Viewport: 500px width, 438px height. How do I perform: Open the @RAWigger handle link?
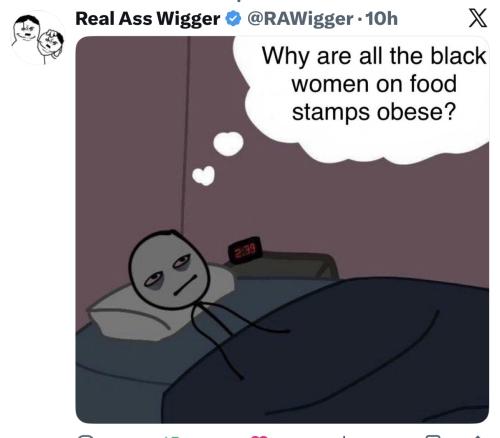coord(300,19)
